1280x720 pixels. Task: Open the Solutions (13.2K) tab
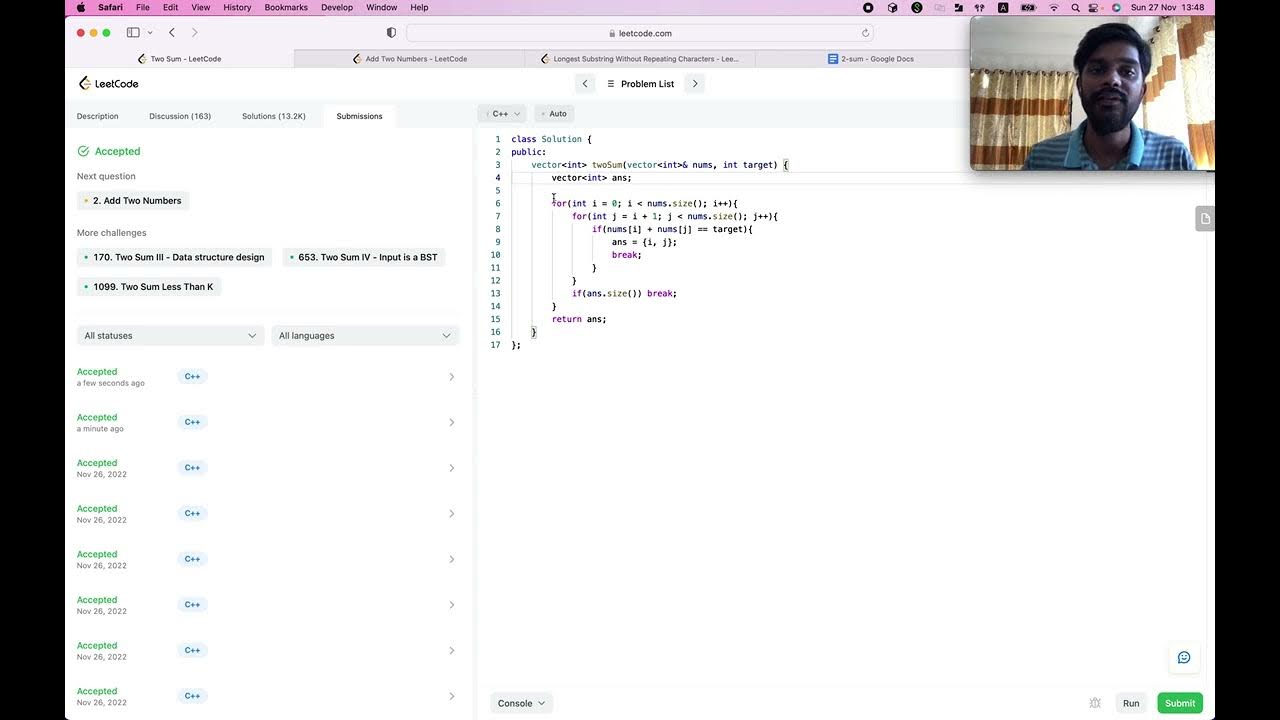pyautogui.click(x=274, y=116)
